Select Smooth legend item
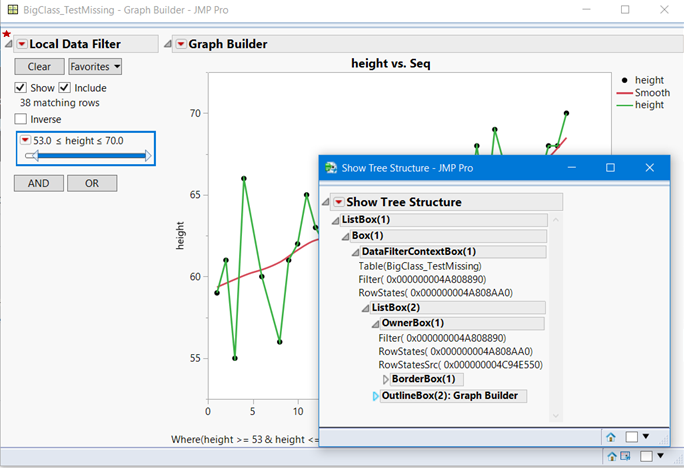Viewport: 684px width, 468px height. coord(643,92)
